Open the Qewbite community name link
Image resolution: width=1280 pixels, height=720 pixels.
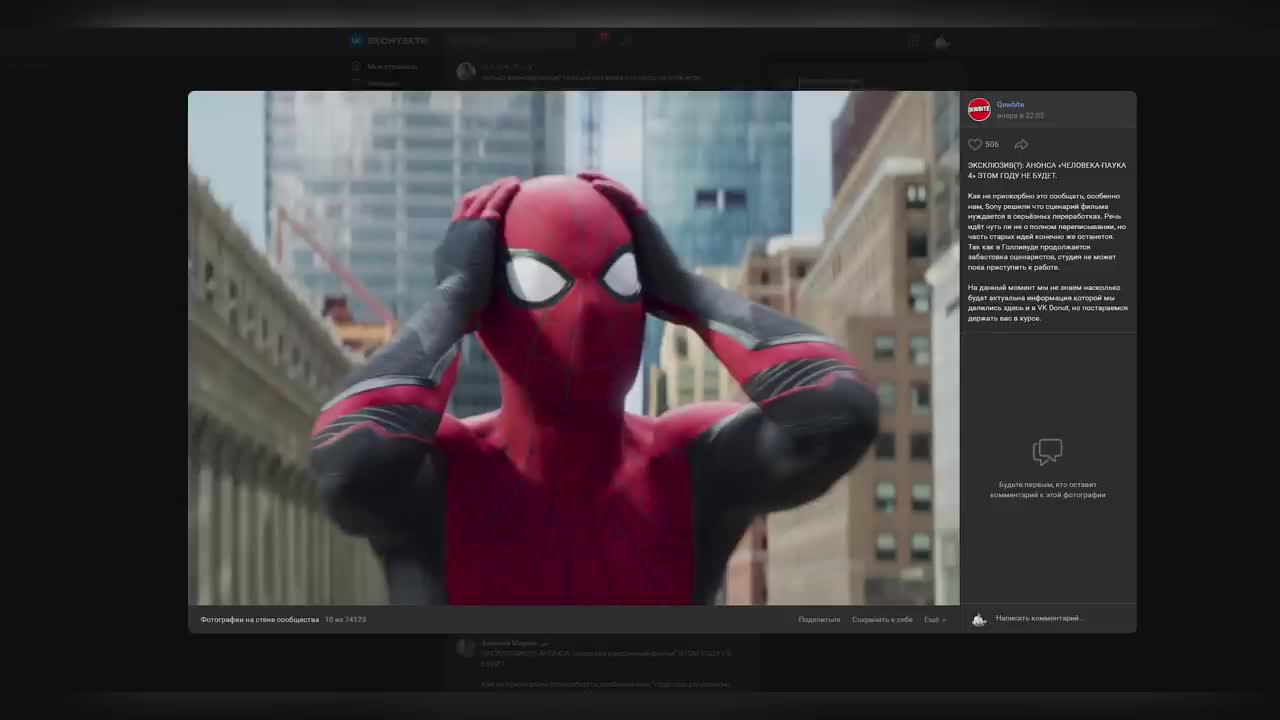pos(1010,104)
